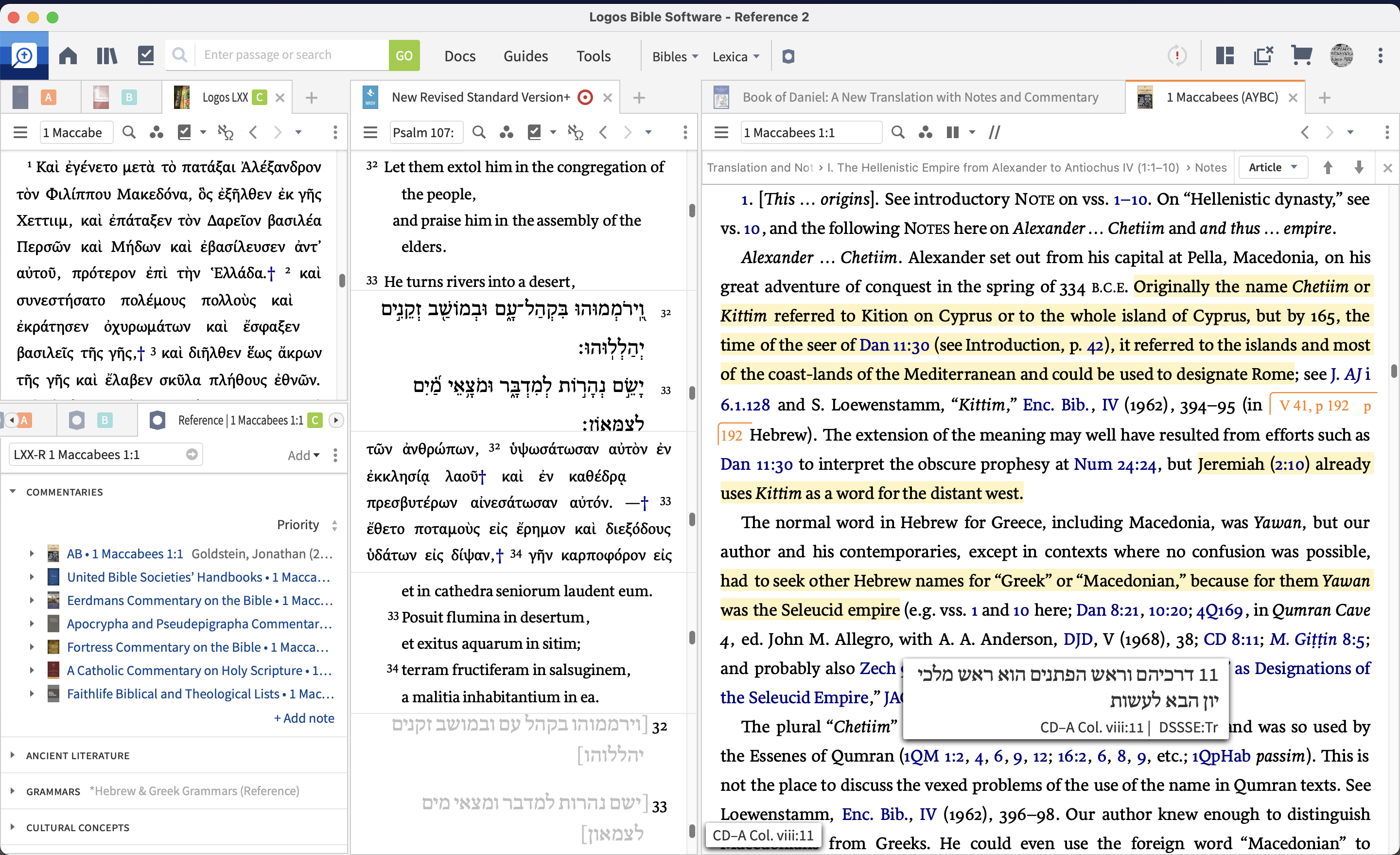Open the Library books icon
Image resolution: width=1400 pixels, height=855 pixels.
coord(107,56)
